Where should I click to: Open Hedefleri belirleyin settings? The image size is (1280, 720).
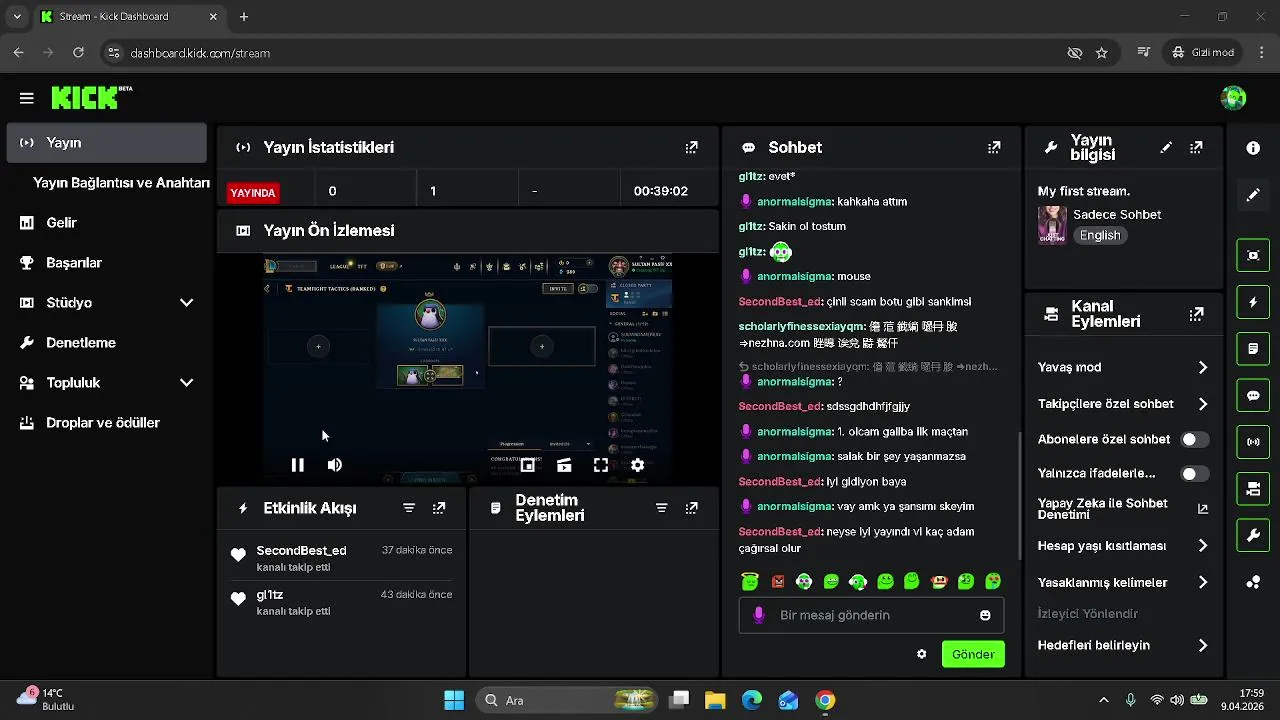(1123, 645)
